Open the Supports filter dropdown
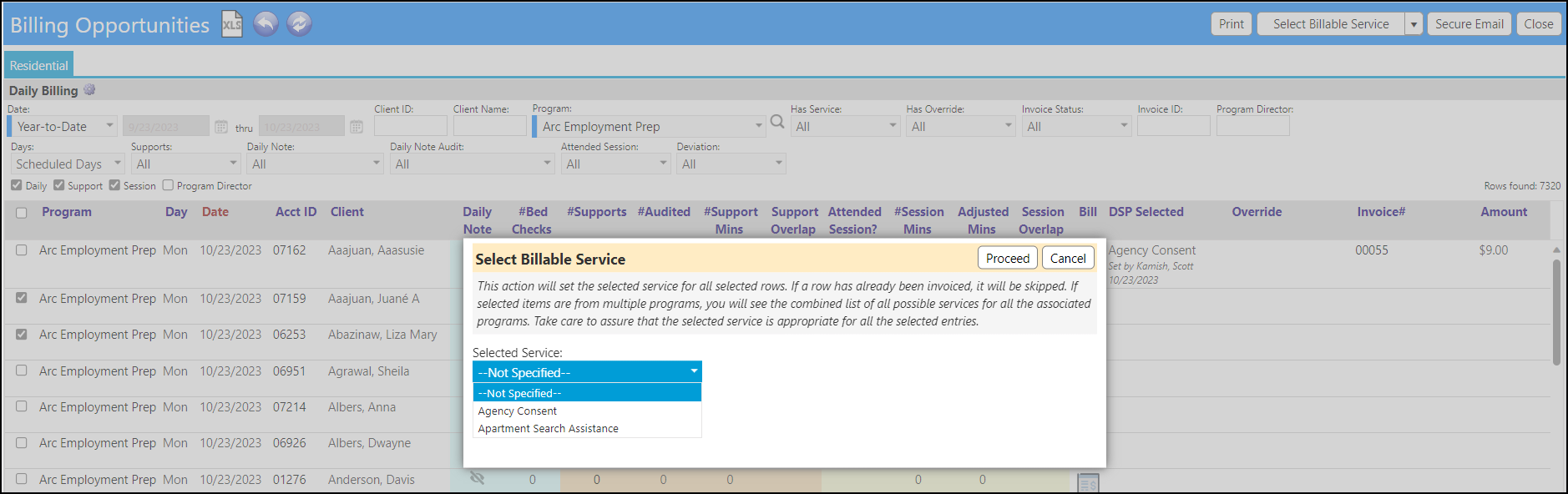1568x494 pixels. tap(185, 164)
